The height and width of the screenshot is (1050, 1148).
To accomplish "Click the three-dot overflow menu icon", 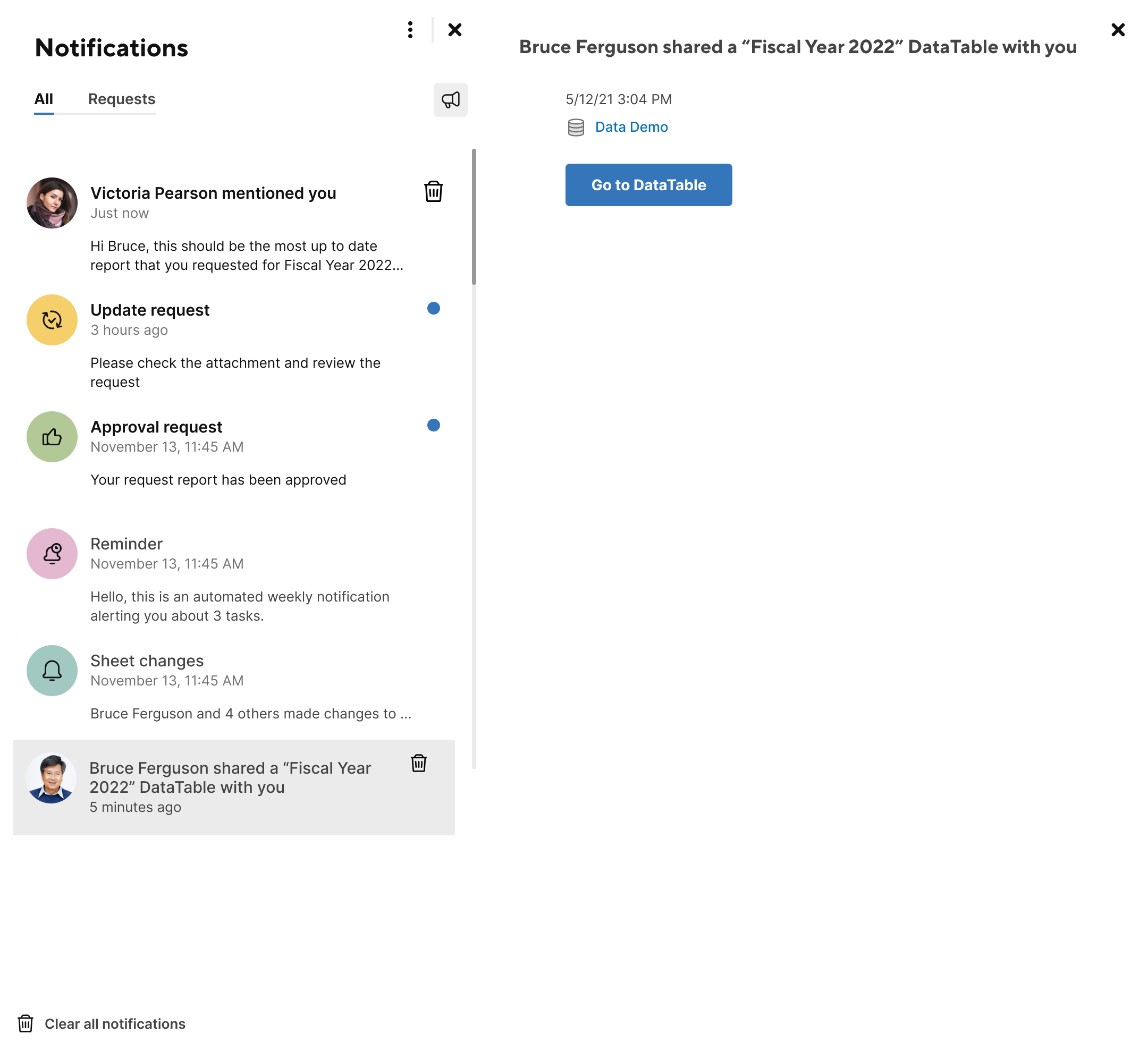I will point(410,29).
